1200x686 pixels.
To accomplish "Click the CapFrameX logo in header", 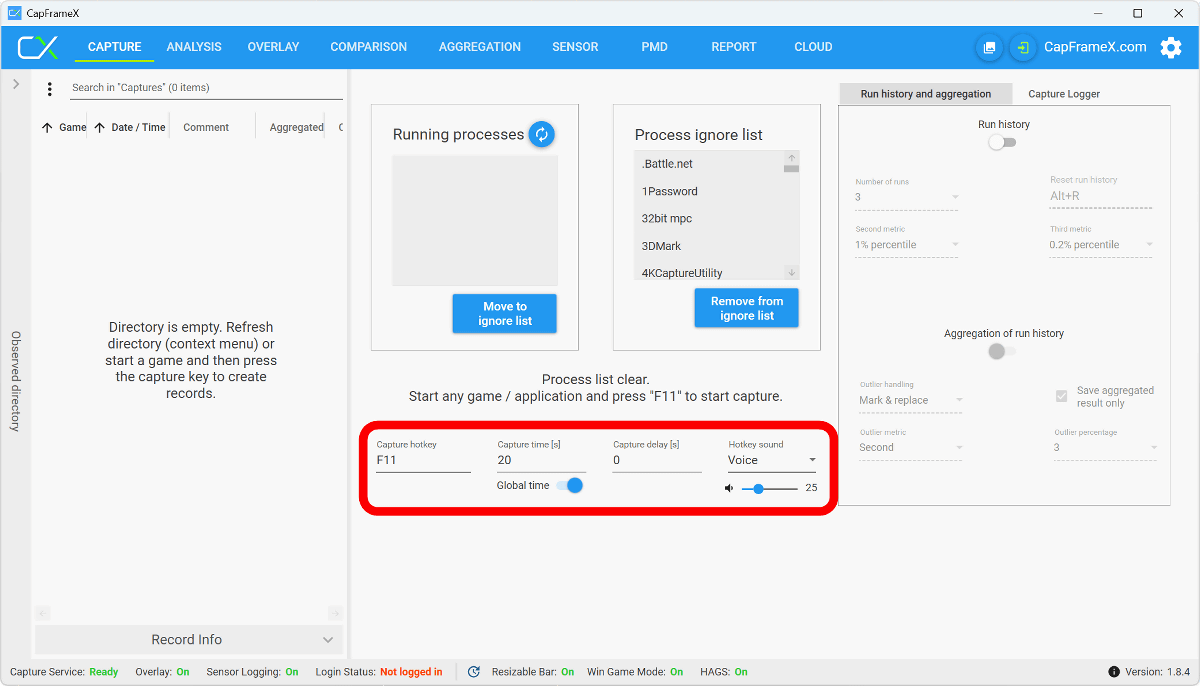I will (x=38, y=47).
